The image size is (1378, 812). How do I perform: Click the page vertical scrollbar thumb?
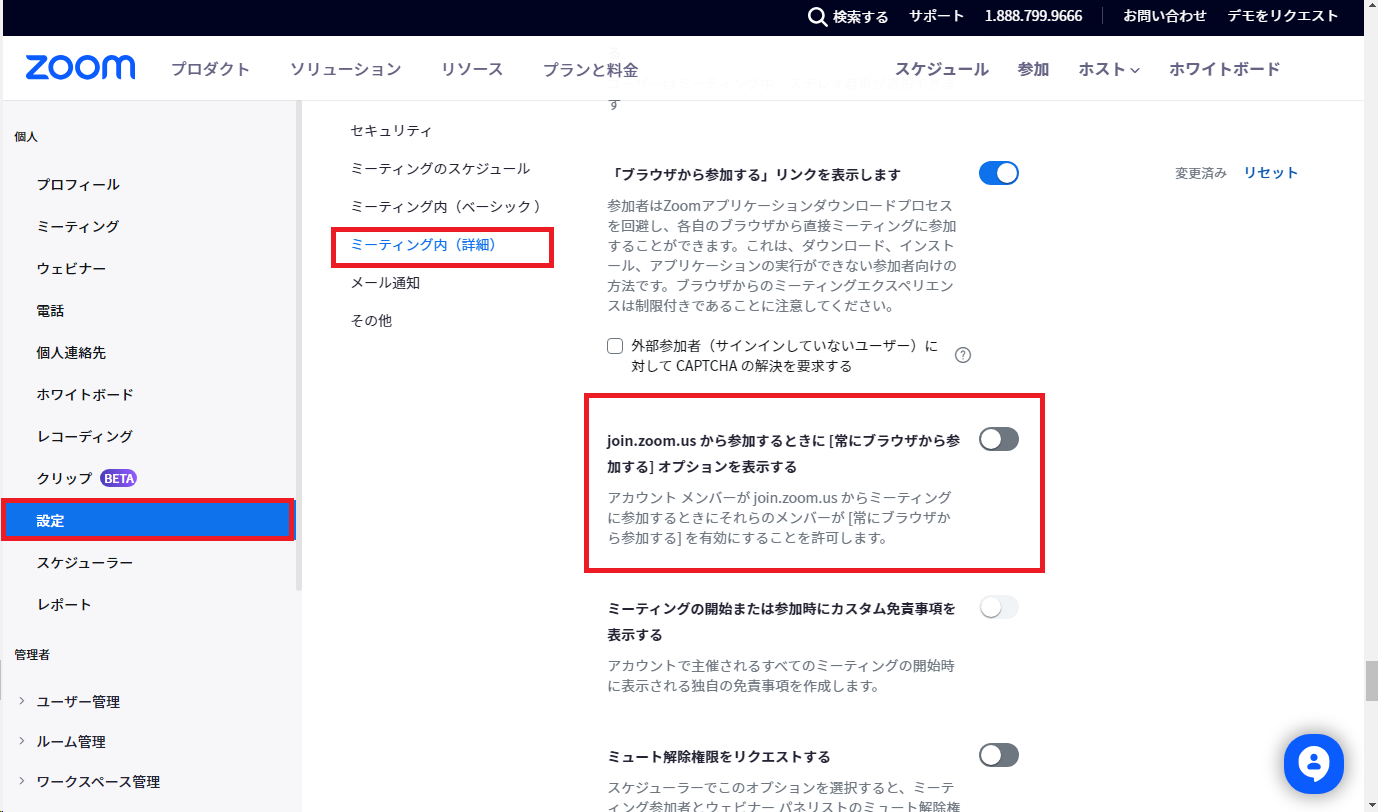[1370, 682]
